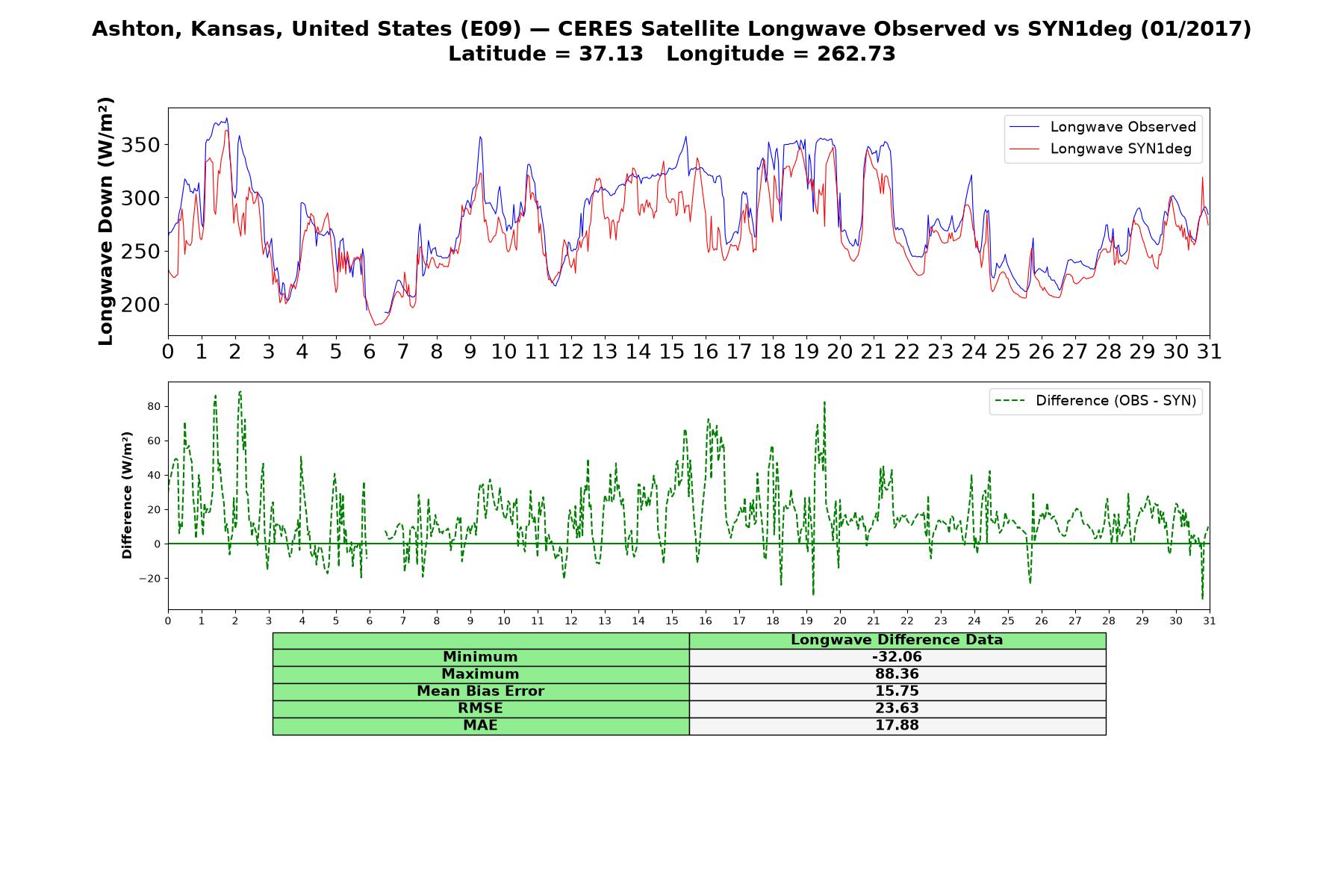Screen dimensions: 1344x896
Task: Click day 15 tick on upper chart axis
Action: tap(672, 352)
